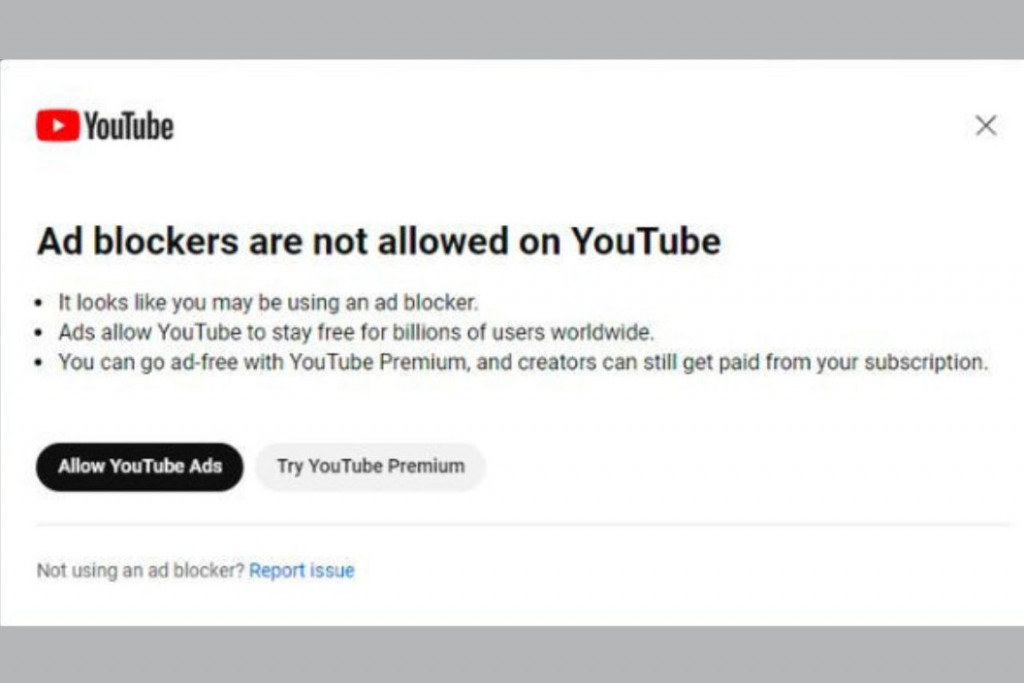Click the word "subscription" ending the third bullet

[x=928, y=362]
